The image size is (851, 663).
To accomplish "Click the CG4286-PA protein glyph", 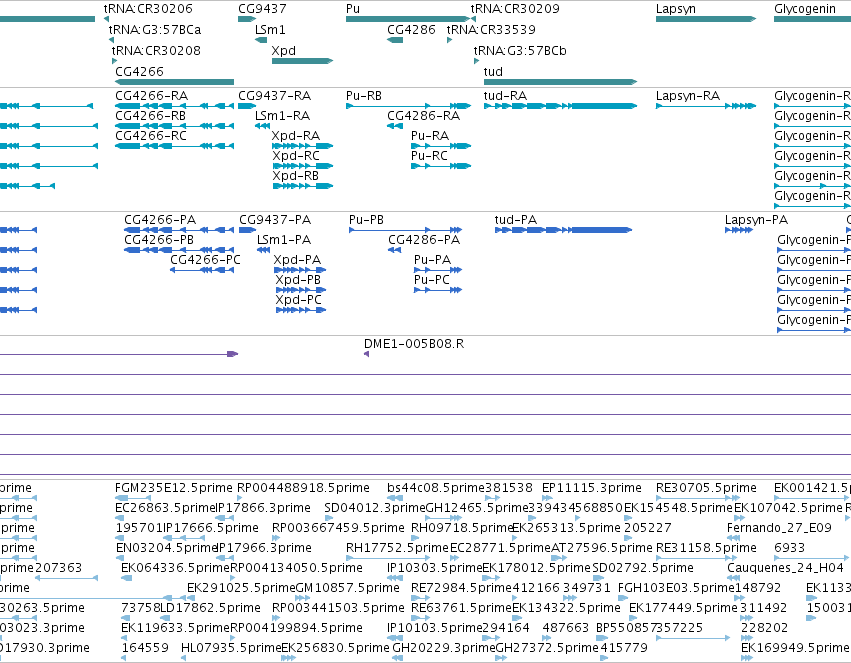I will coord(395,250).
